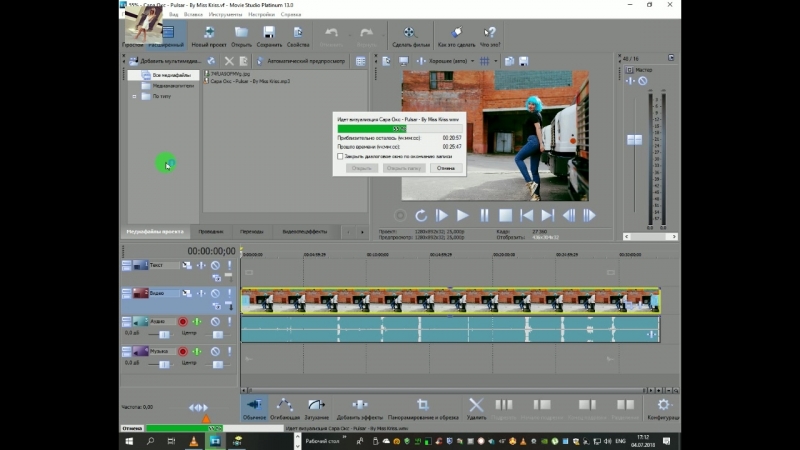Image resolution: width=800 pixels, height=450 pixels.
Task: Toggle record arm on the Audio (Аудио) track
Action: point(183,322)
